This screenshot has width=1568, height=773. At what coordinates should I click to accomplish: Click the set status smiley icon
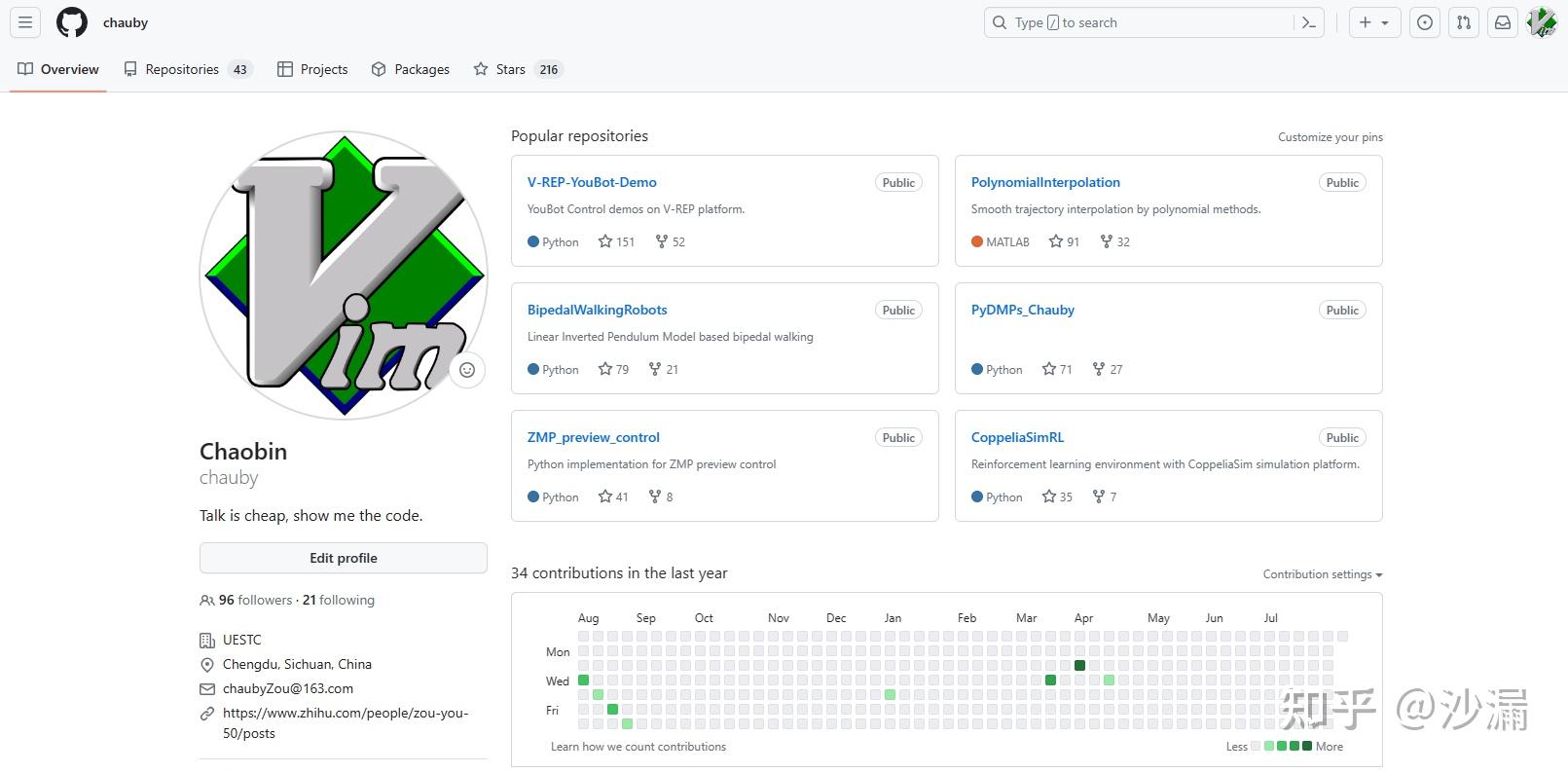(x=467, y=370)
